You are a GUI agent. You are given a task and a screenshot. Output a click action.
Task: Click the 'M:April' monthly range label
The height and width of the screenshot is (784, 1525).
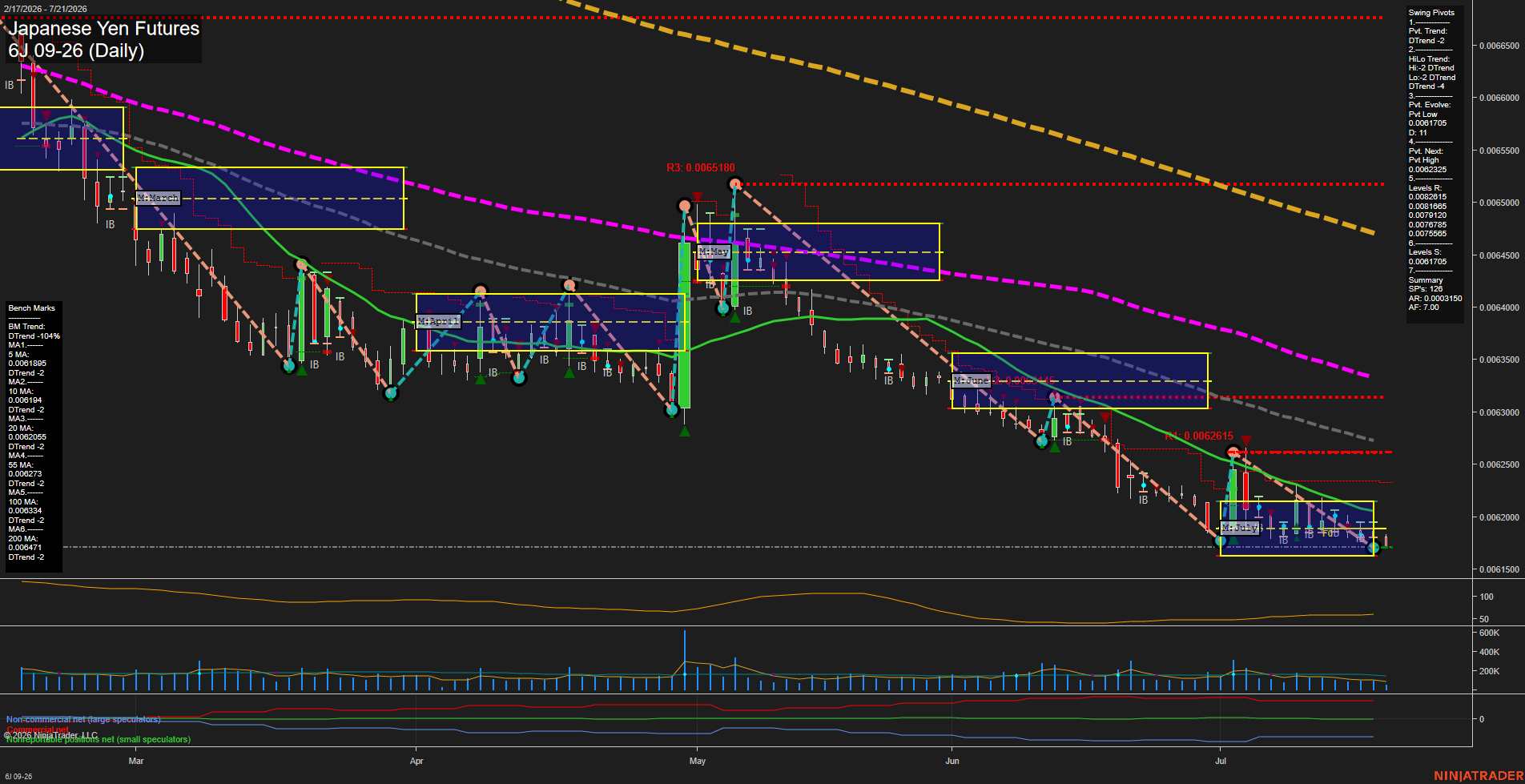439,321
